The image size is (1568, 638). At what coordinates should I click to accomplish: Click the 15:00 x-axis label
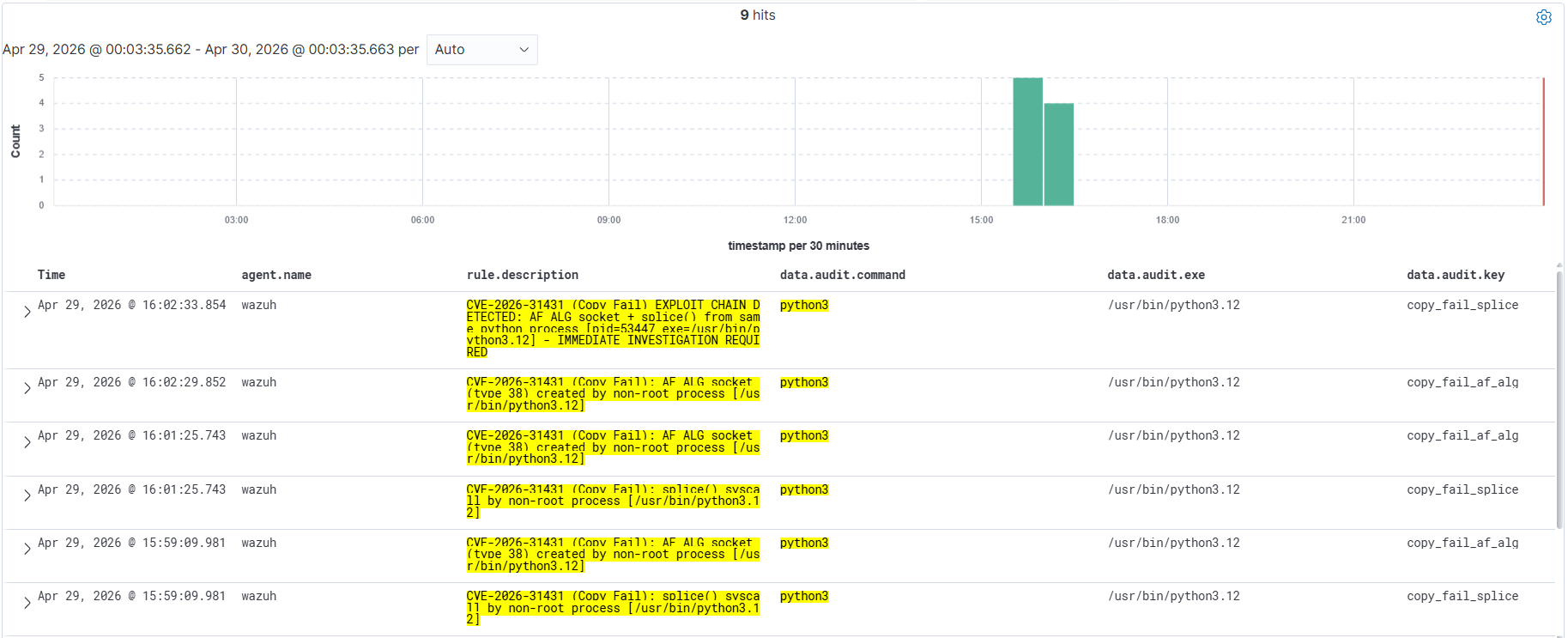coord(981,220)
